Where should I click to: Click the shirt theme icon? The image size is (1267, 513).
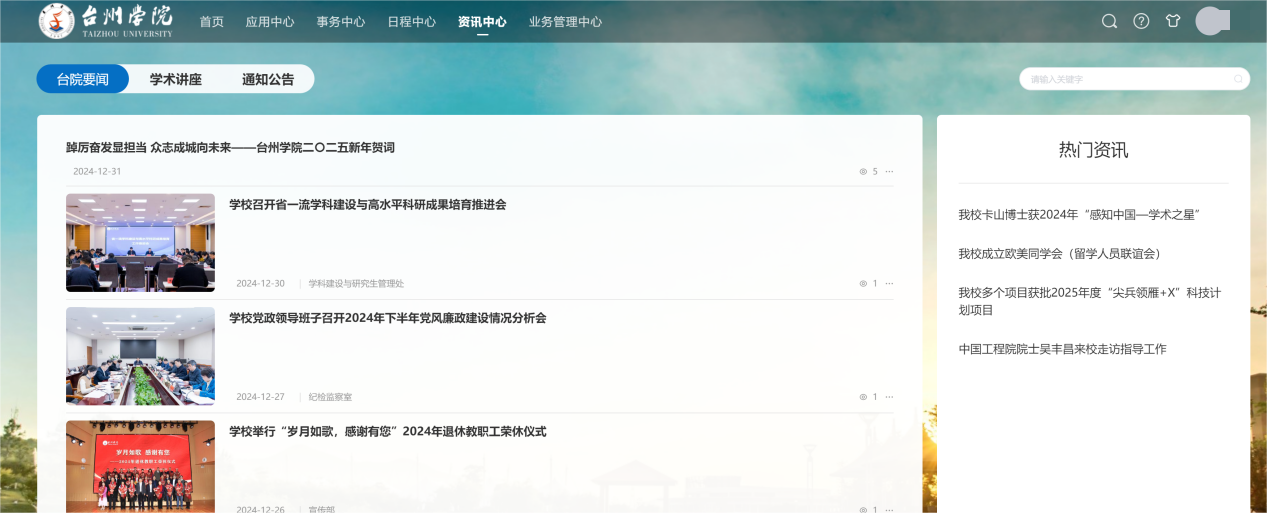pyautogui.click(x=1173, y=21)
